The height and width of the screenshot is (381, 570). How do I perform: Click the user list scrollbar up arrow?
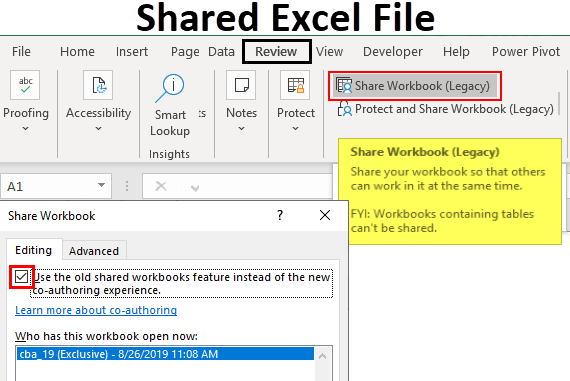pyautogui.click(x=322, y=356)
